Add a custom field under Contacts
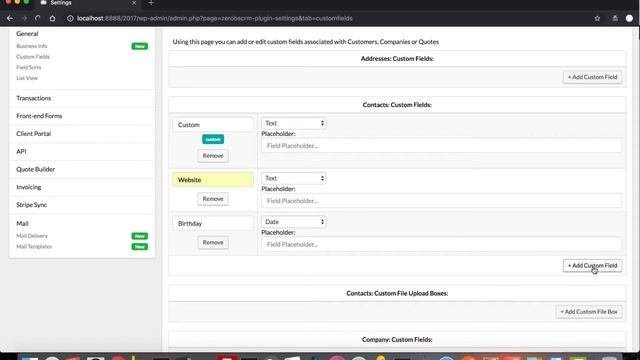 [x=592, y=266]
